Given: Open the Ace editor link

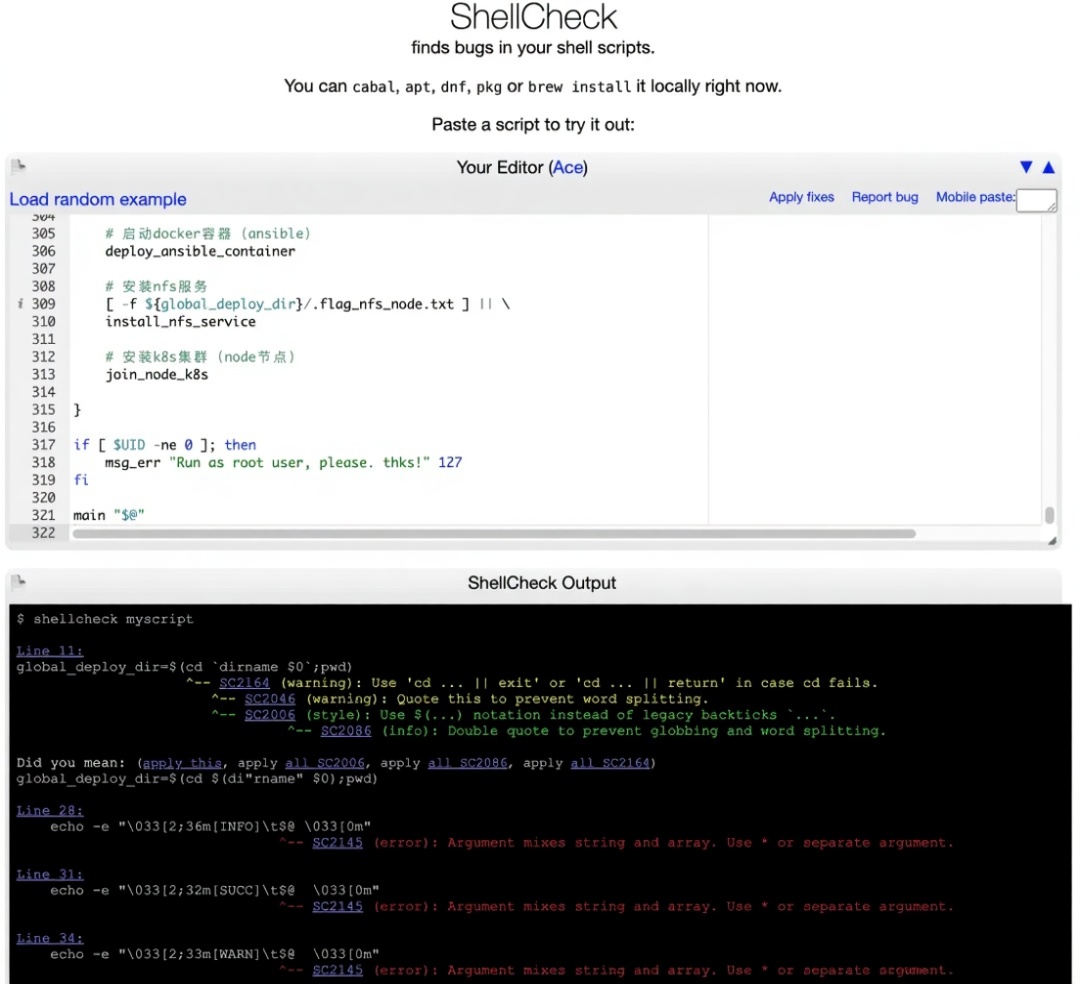Looking at the screenshot, I should point(567,167).
